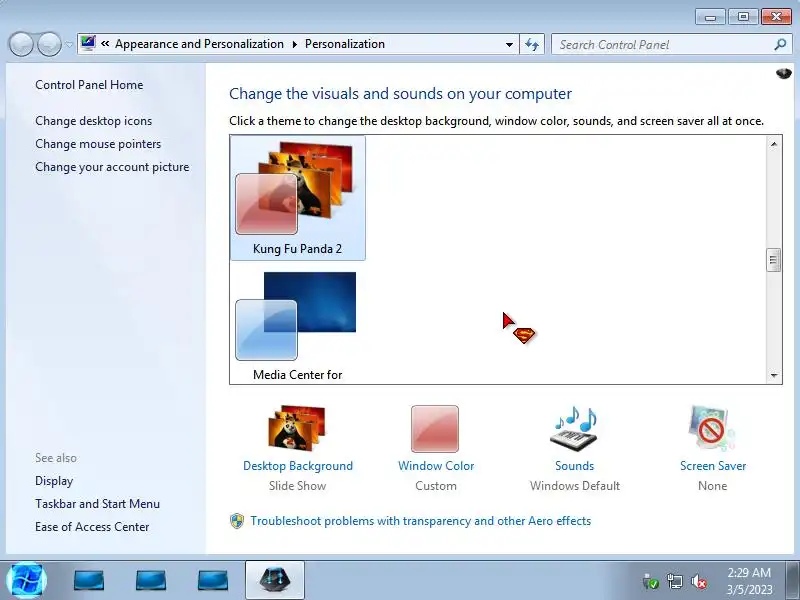Open the Start menu orb

(27, 581)
